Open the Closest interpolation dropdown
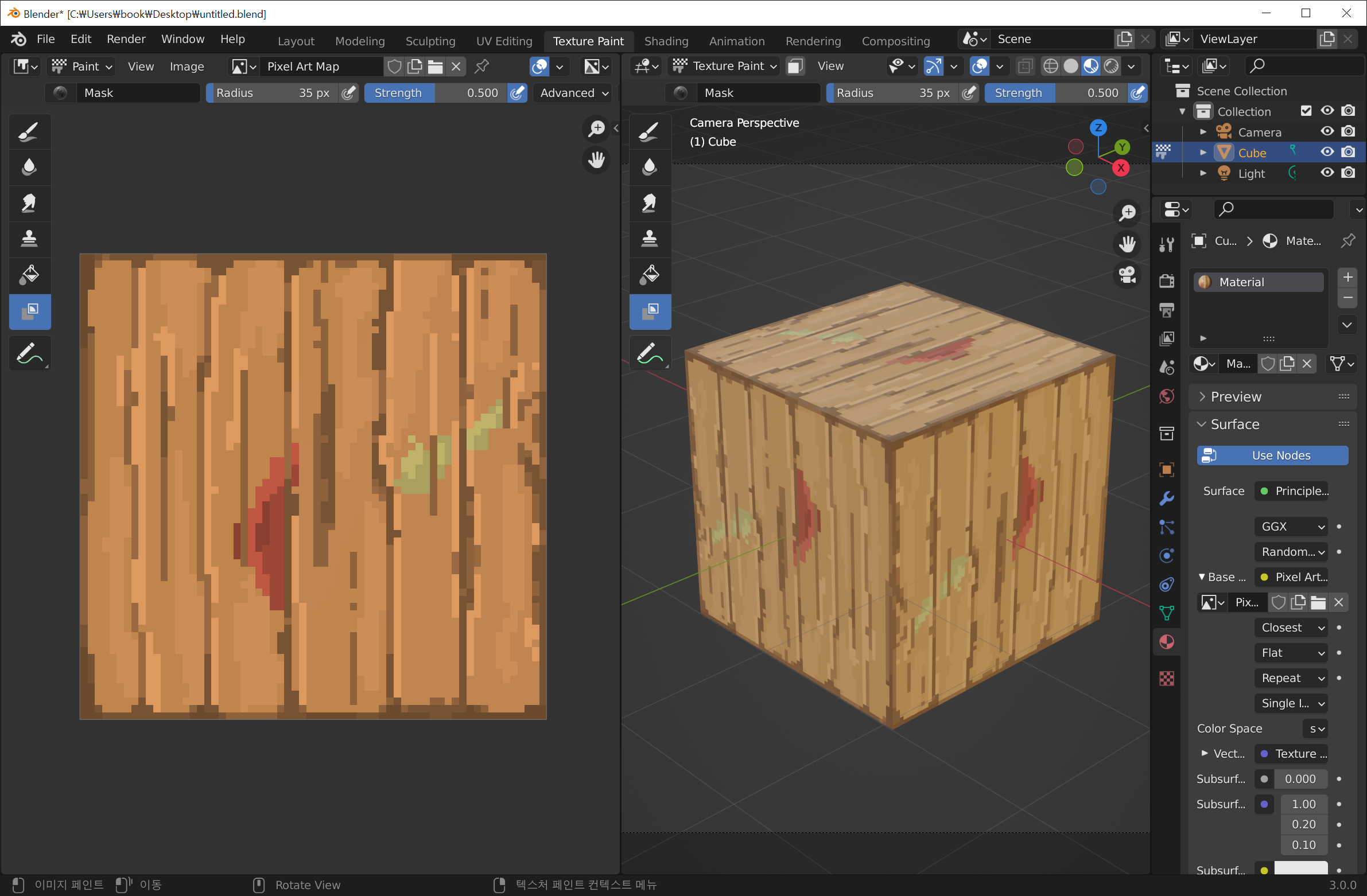 point(1291,628)
